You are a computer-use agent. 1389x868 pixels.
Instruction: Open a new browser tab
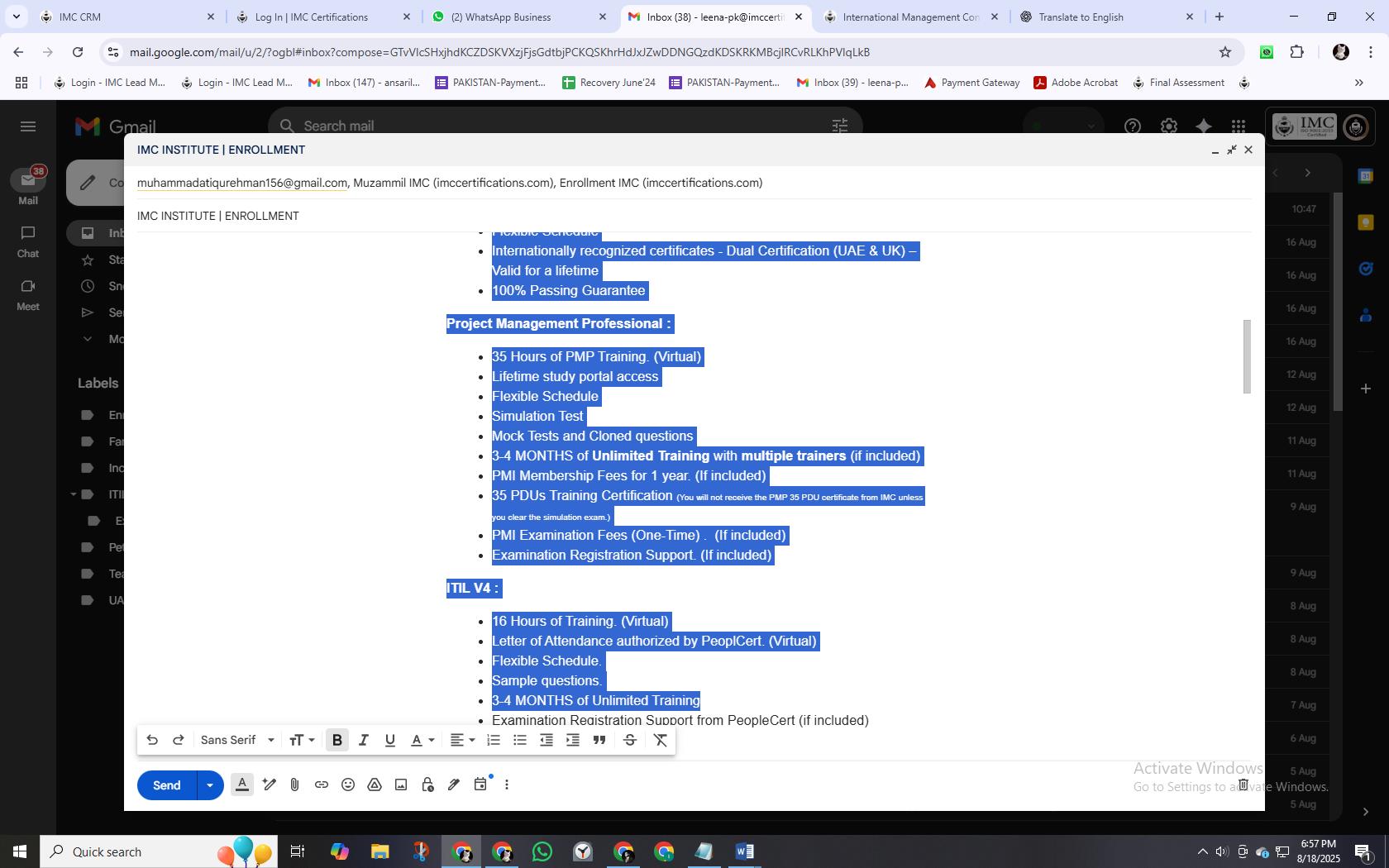point(1219,17)
